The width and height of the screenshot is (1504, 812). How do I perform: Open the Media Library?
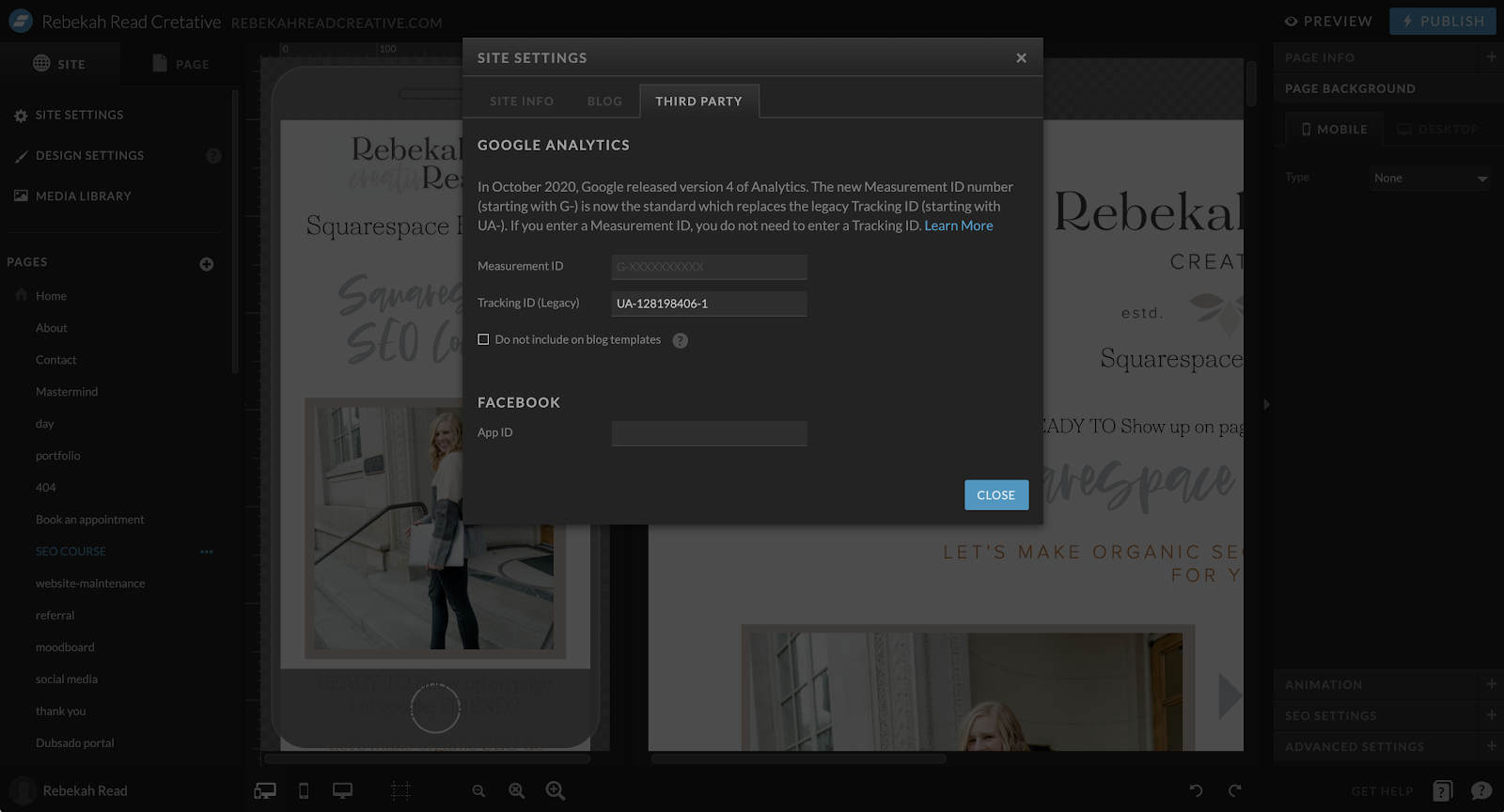click(x=83, y=195)
